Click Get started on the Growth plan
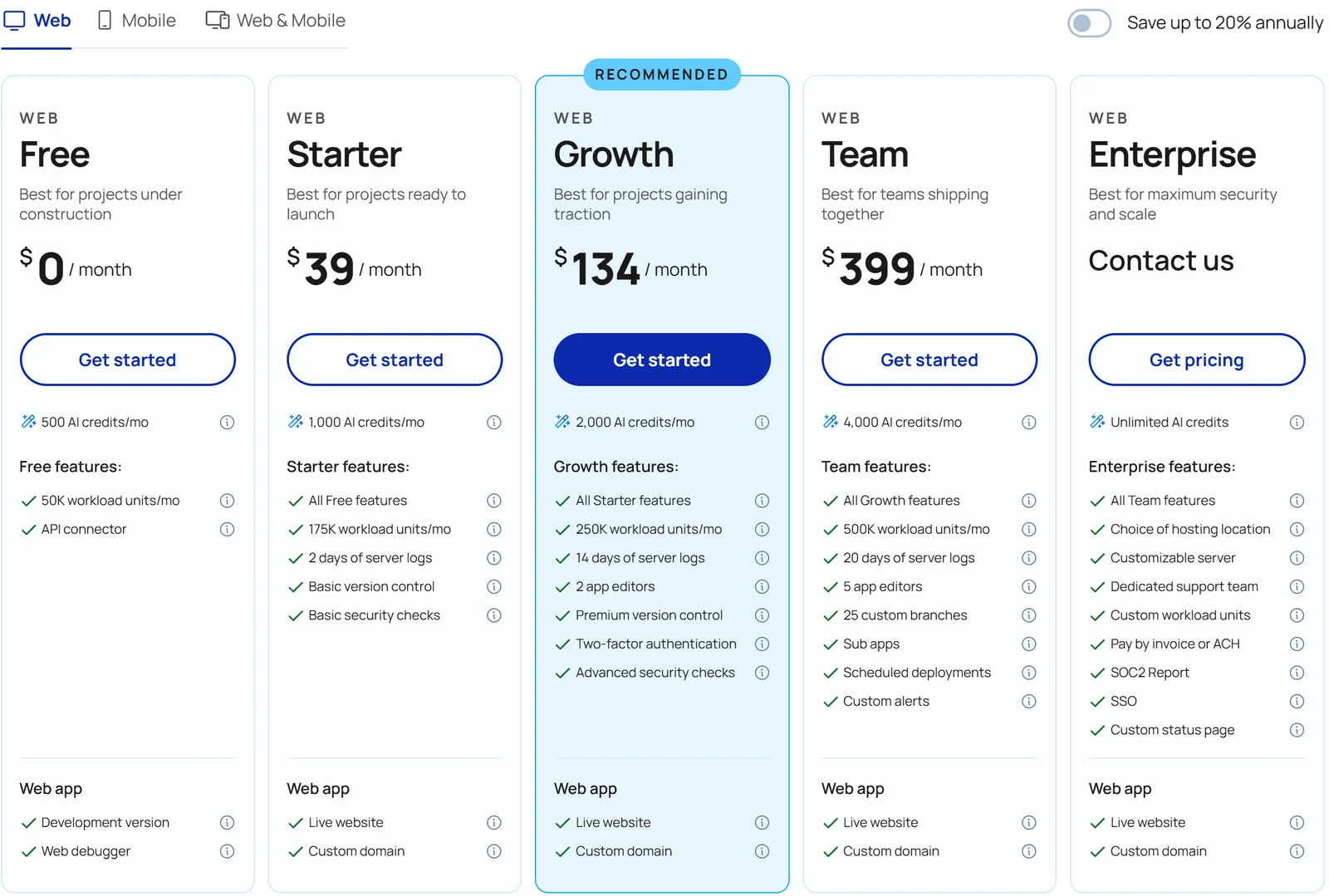The image size is (1329, 896). pos(662,360)
